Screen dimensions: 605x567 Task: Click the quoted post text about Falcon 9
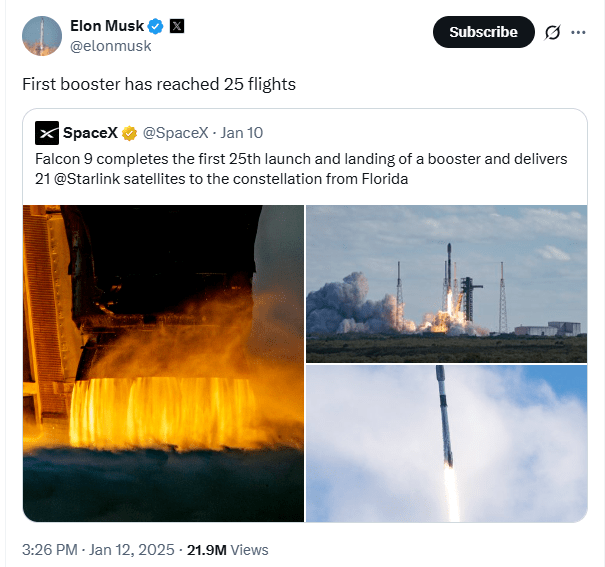coord(300,160)
